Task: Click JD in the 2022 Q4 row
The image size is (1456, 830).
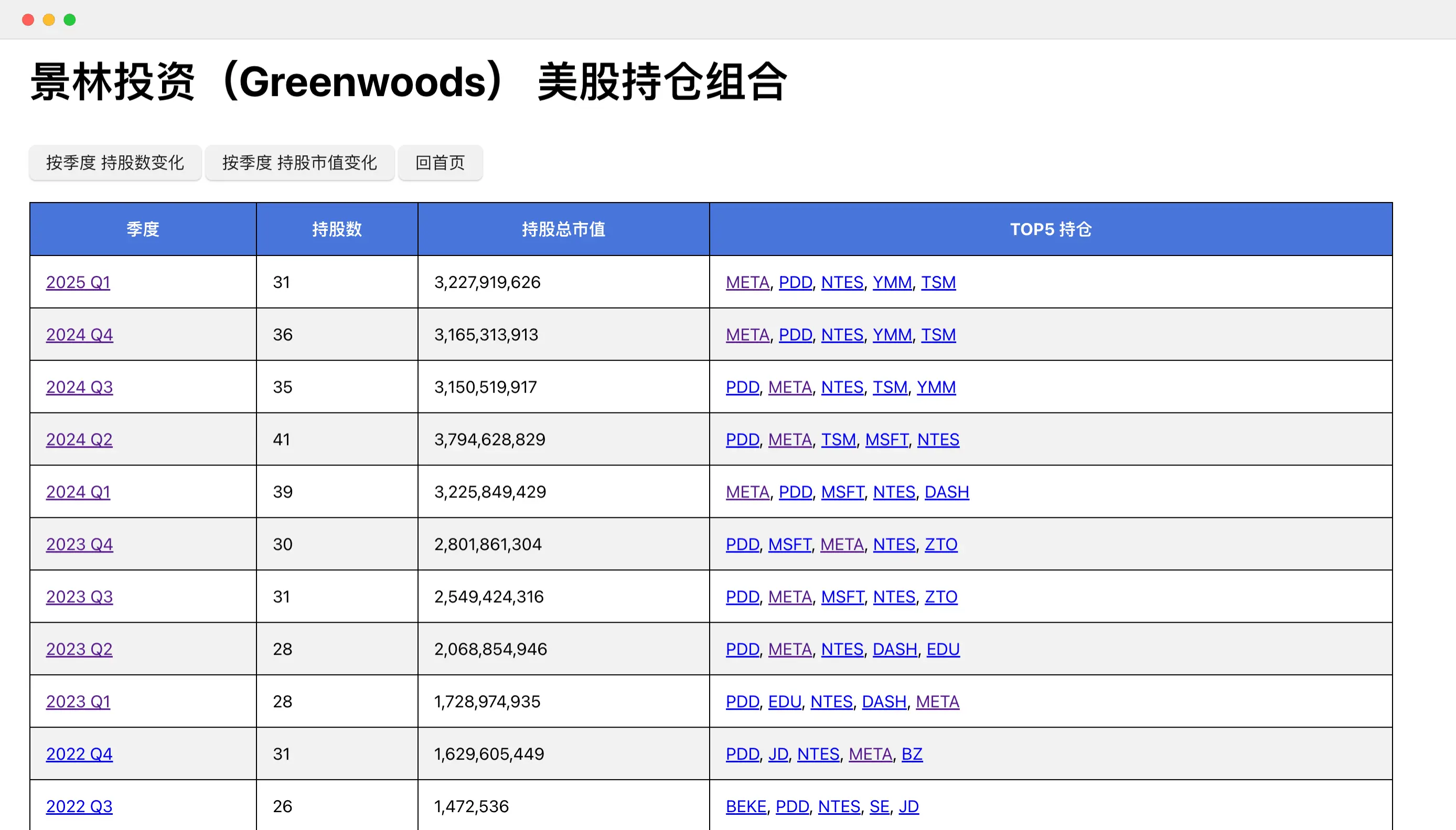Action: [x=778, y=754]
